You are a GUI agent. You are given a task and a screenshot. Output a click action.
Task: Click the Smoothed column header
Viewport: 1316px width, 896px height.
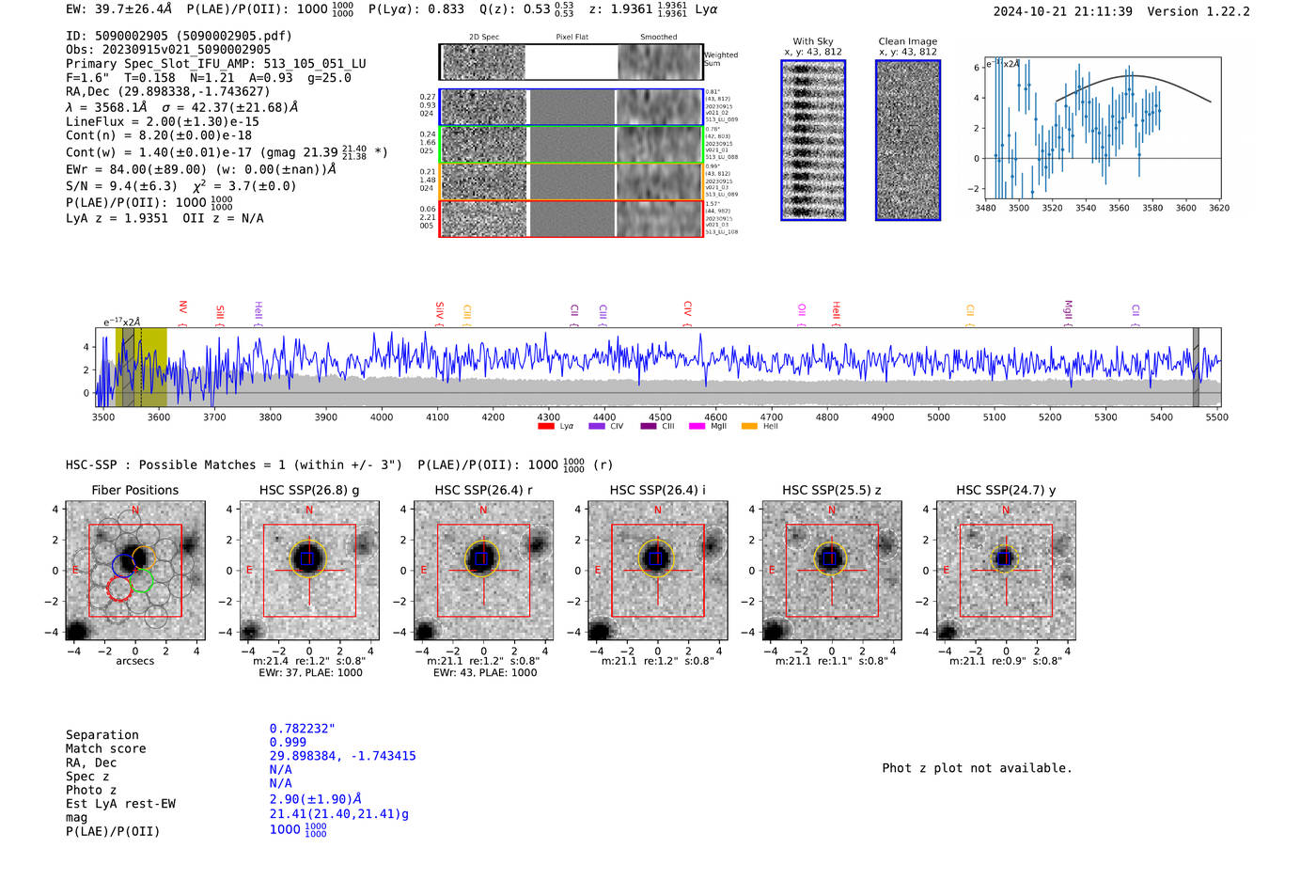(659, 37)
